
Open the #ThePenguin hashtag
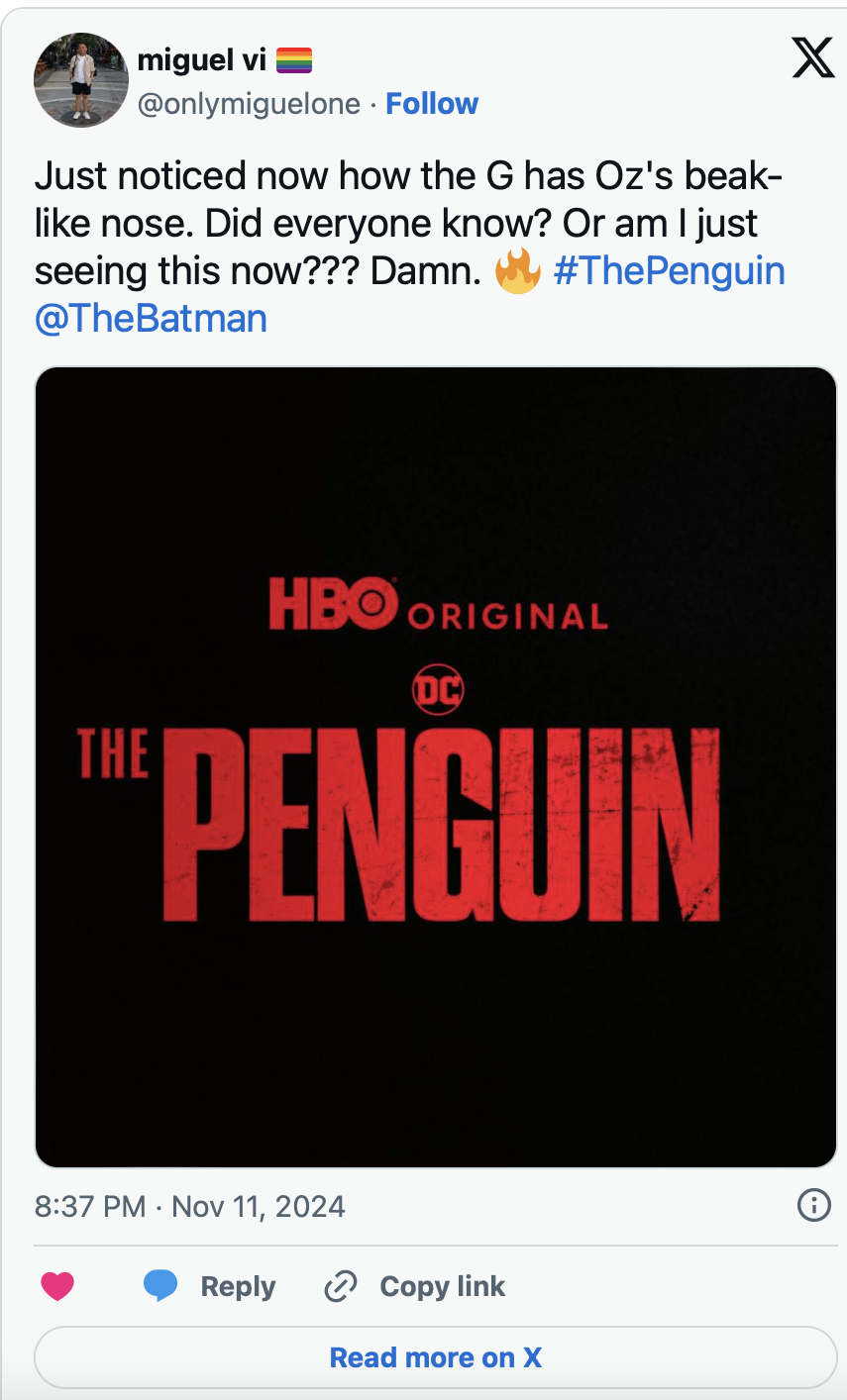(x=670, y=271)
